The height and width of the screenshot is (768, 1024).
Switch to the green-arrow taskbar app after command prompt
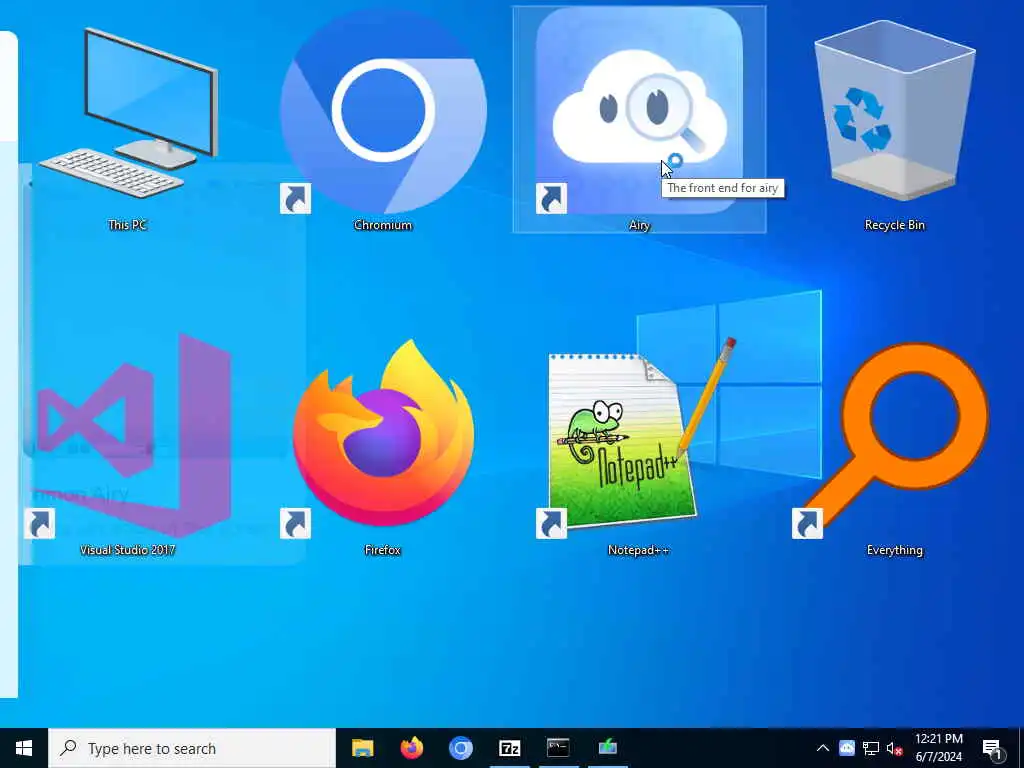(x=607, y=748)
